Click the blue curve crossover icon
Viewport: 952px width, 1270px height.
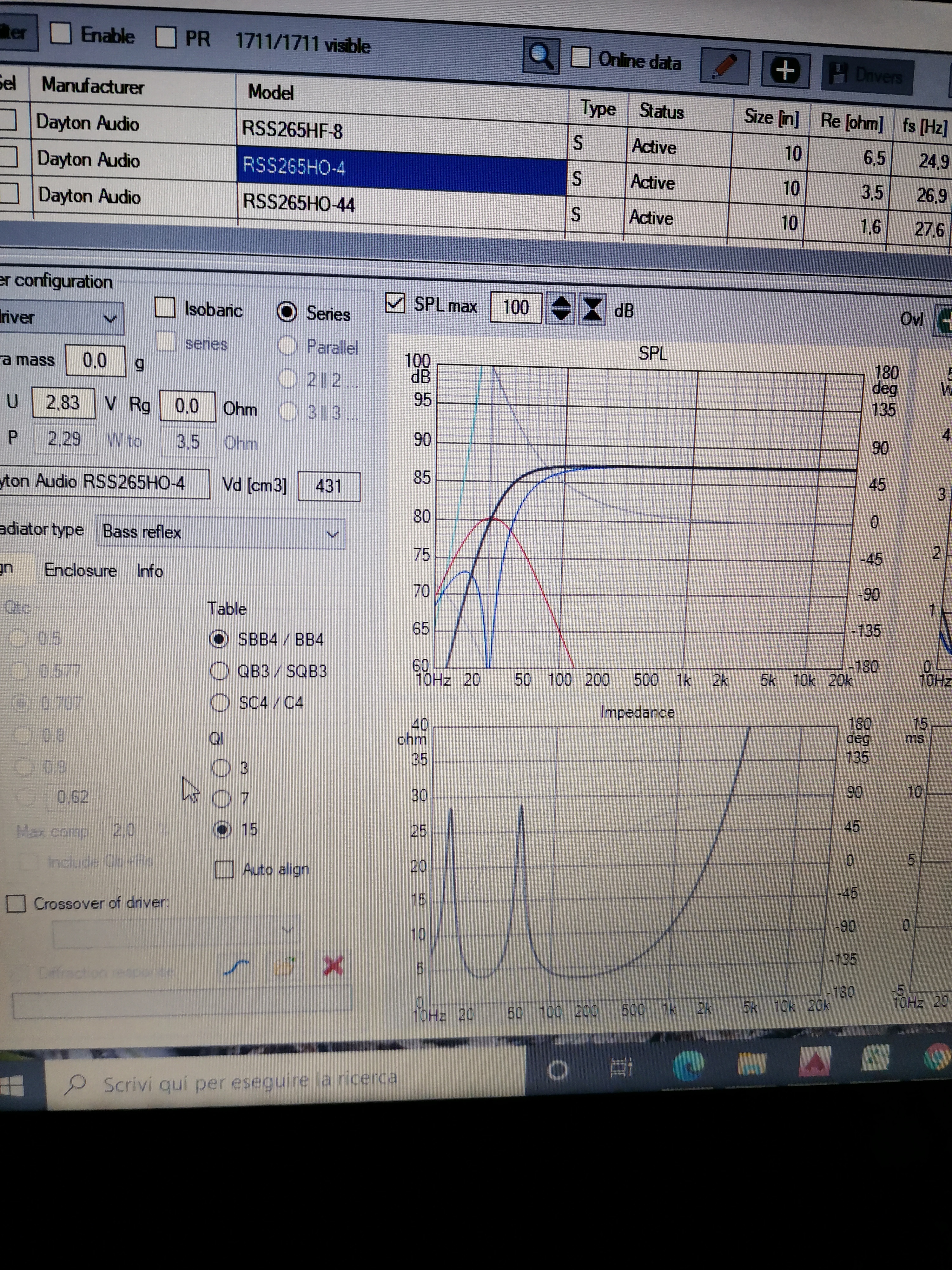(236, 968)
